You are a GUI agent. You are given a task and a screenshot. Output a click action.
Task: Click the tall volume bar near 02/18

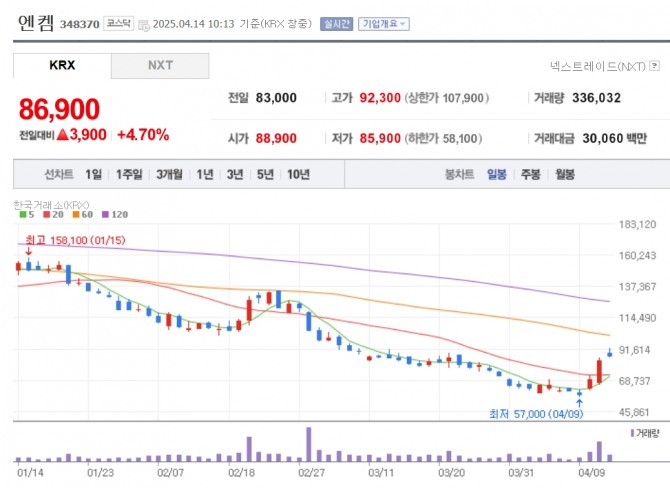pos(250,449)
